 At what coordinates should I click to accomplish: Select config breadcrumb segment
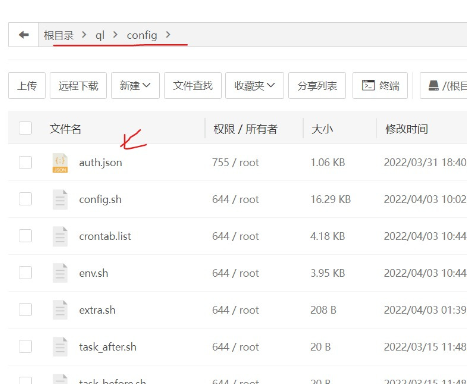tap(142, 35)
